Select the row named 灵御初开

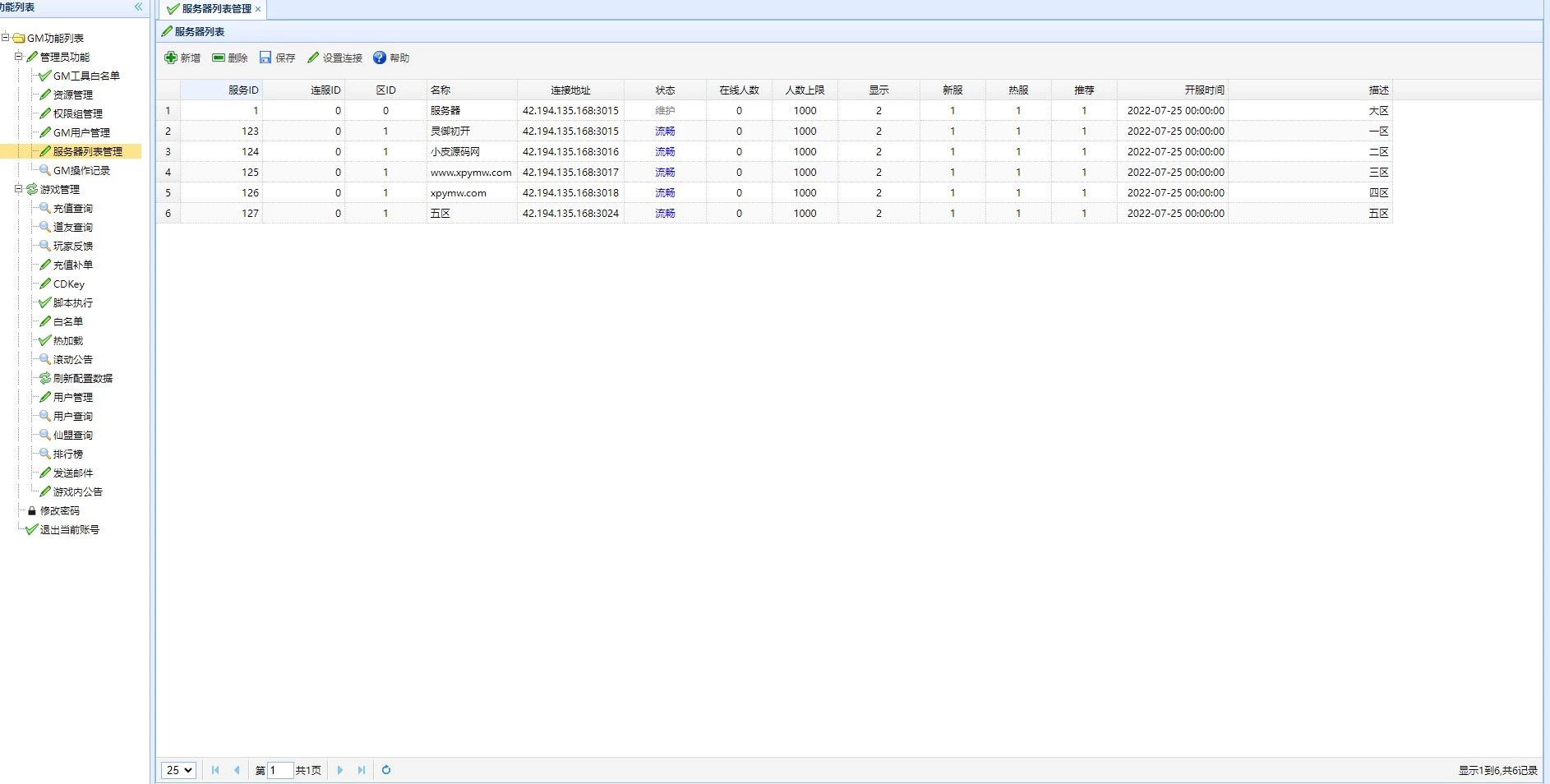tap(450, 131)
